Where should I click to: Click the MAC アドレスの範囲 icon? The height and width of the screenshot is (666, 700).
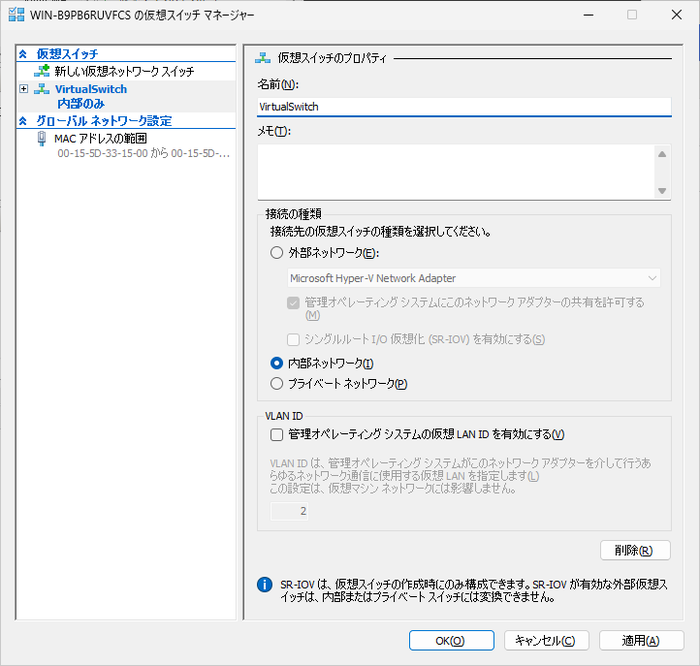(42, 138)
